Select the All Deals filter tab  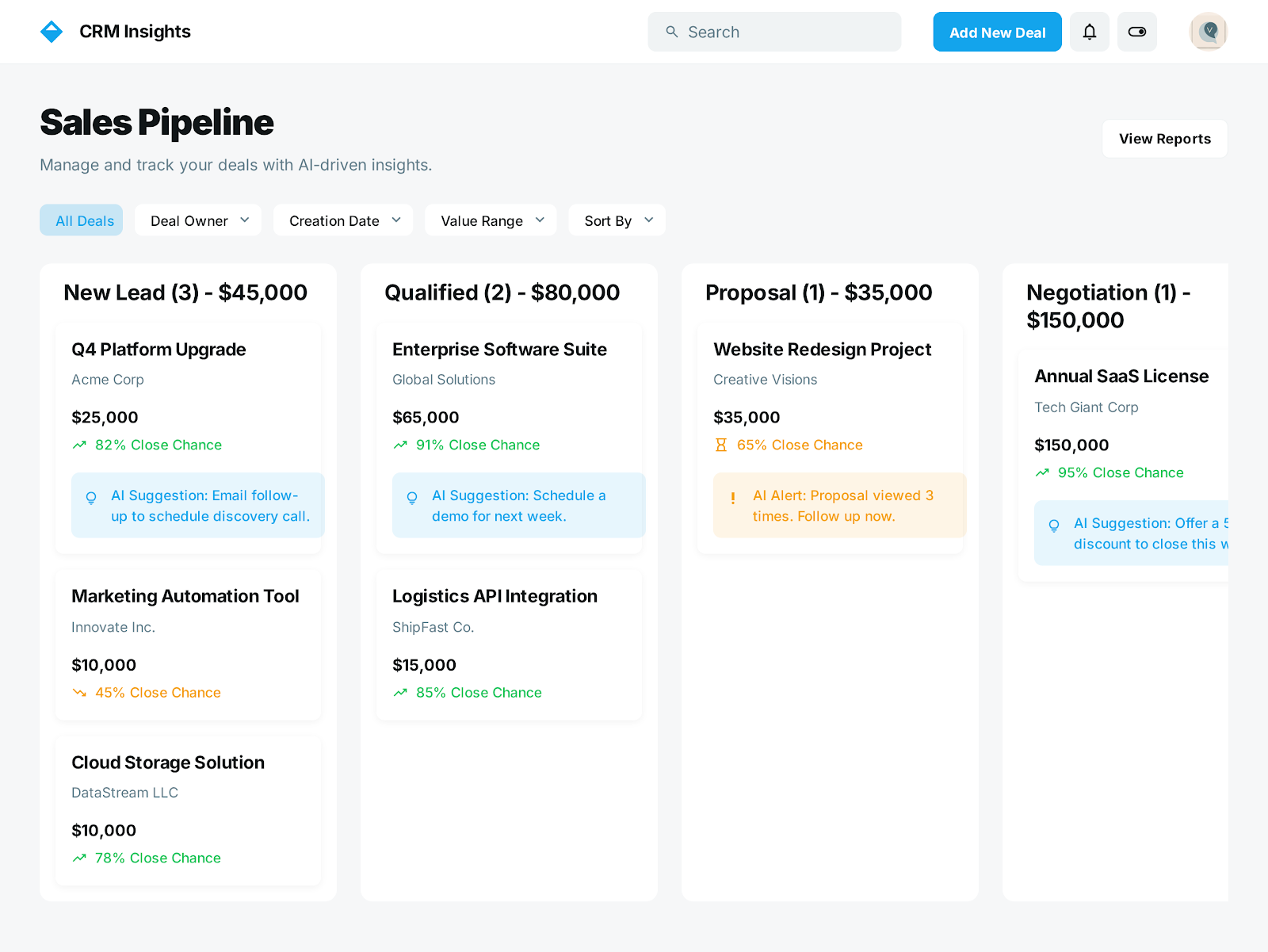point(81,220)
